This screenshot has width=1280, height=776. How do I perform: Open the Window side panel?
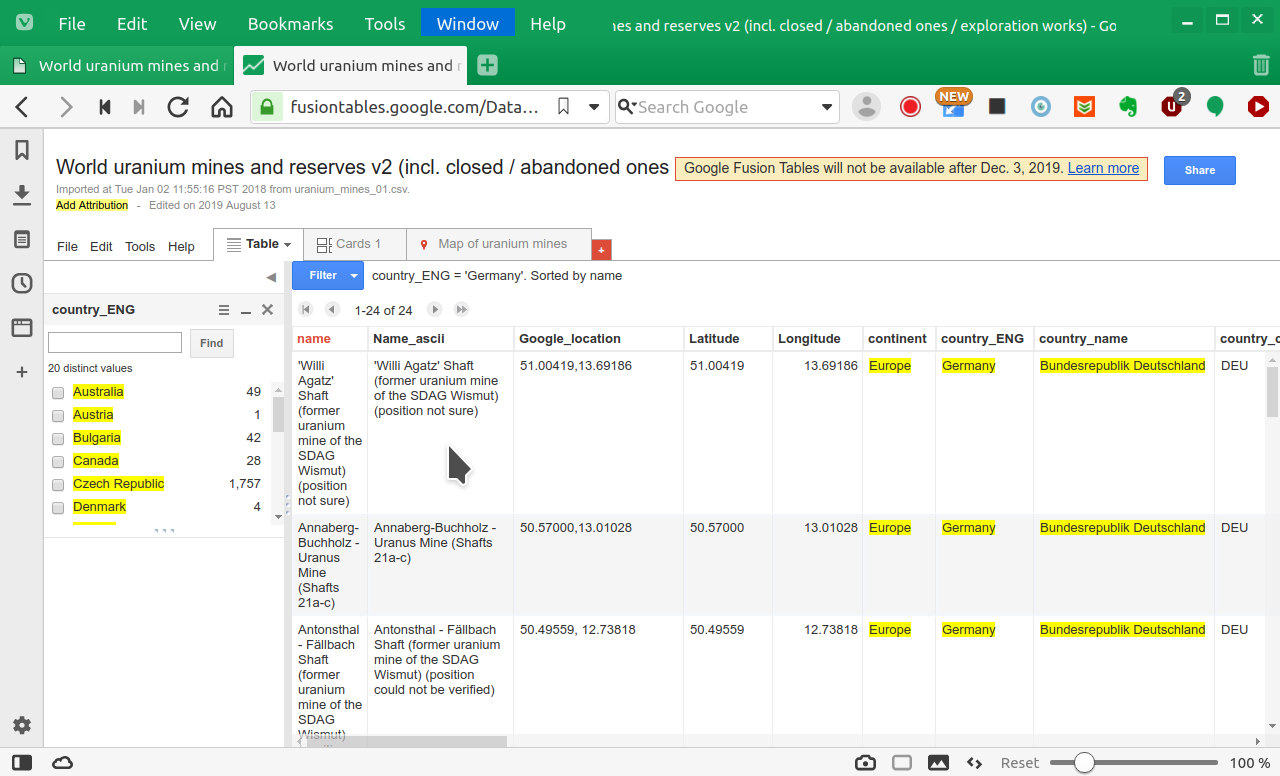coord(21,327)
